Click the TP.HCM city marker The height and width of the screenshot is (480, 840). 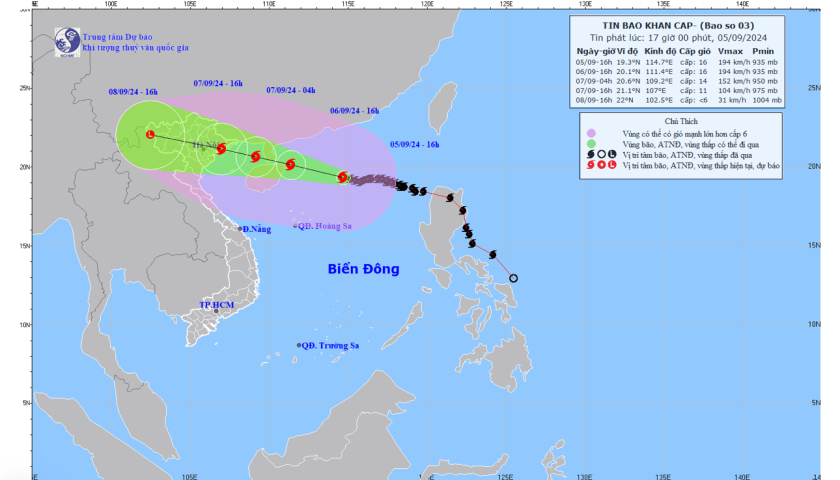[216, 311]
